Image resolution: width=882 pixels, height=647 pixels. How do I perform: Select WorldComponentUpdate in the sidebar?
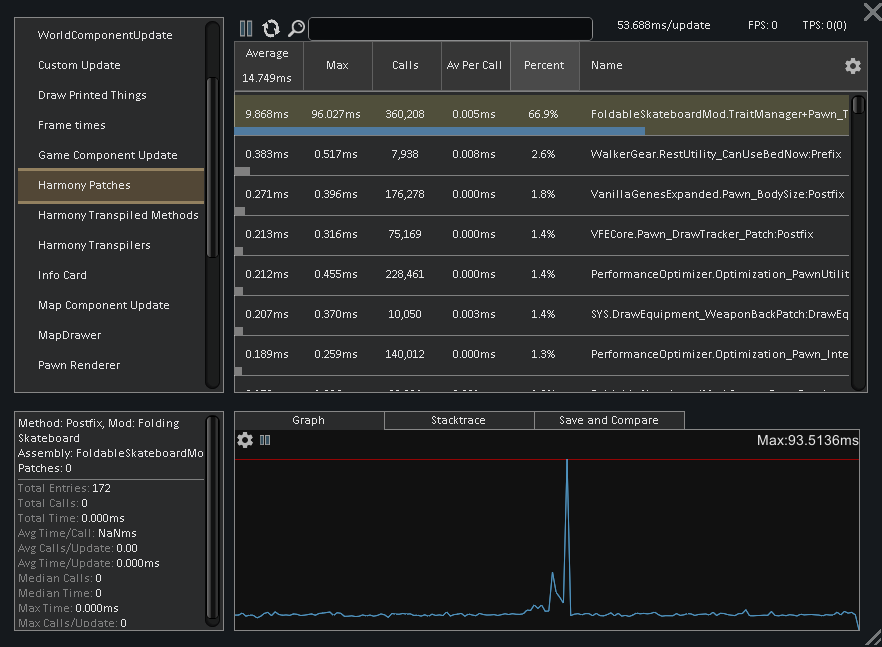[111, 35]
